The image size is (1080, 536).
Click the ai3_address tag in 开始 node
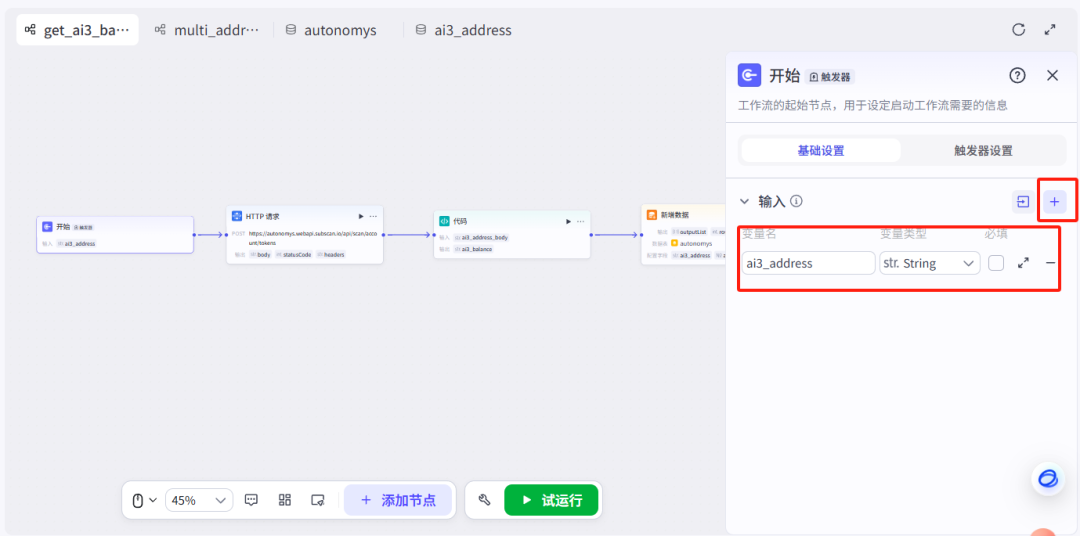76,243
